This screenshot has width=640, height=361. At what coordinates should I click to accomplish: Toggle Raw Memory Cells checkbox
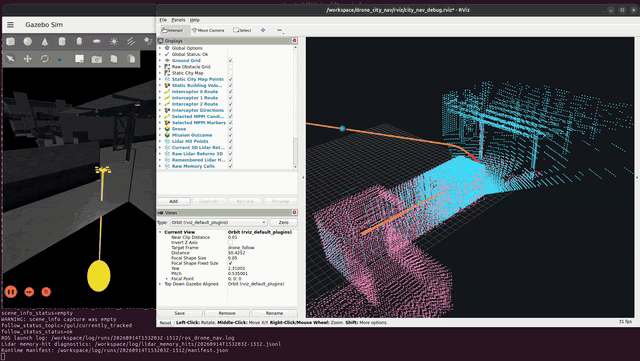[231, 166]
